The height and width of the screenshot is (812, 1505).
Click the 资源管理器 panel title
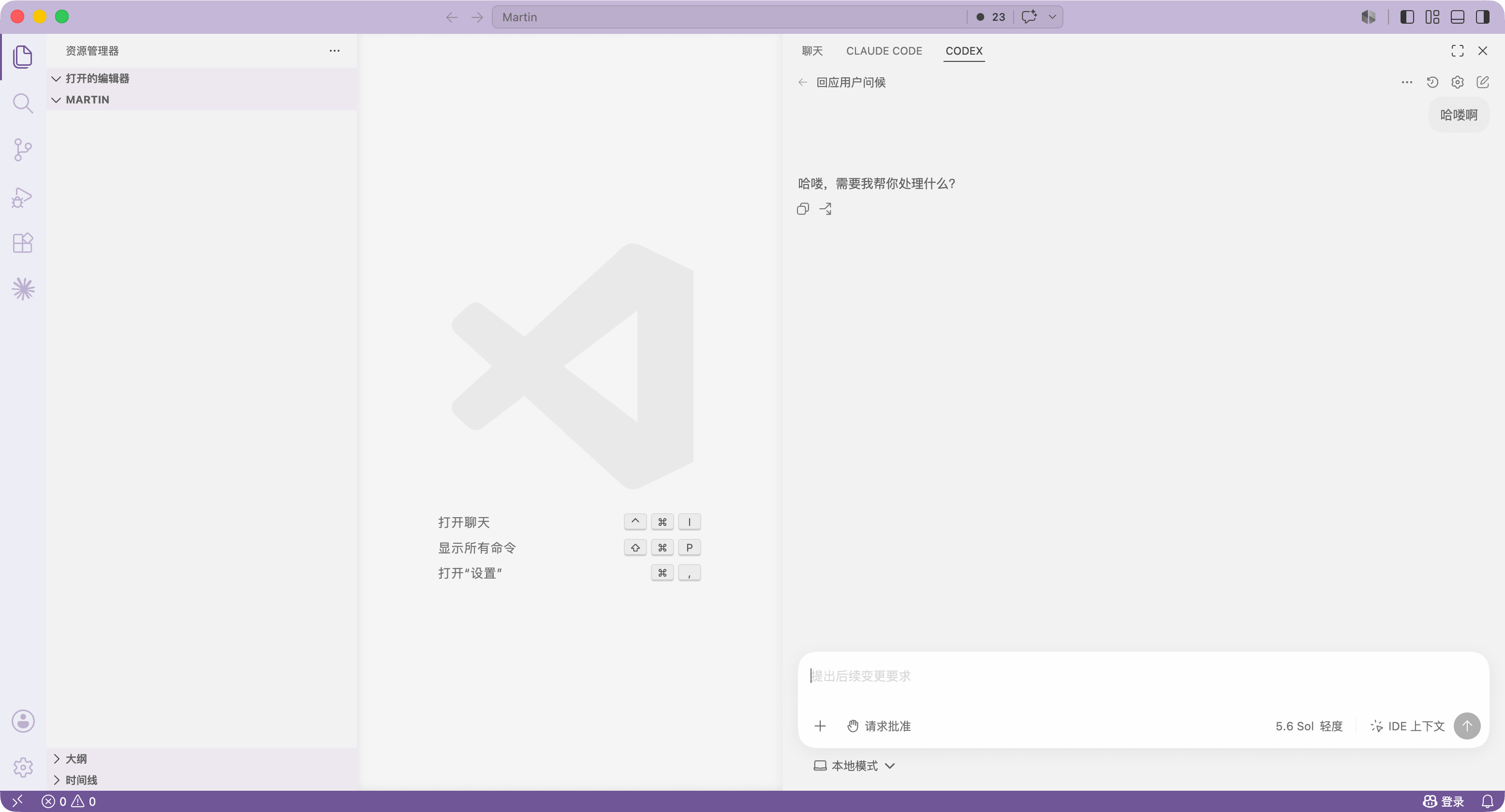click(92, 51)
